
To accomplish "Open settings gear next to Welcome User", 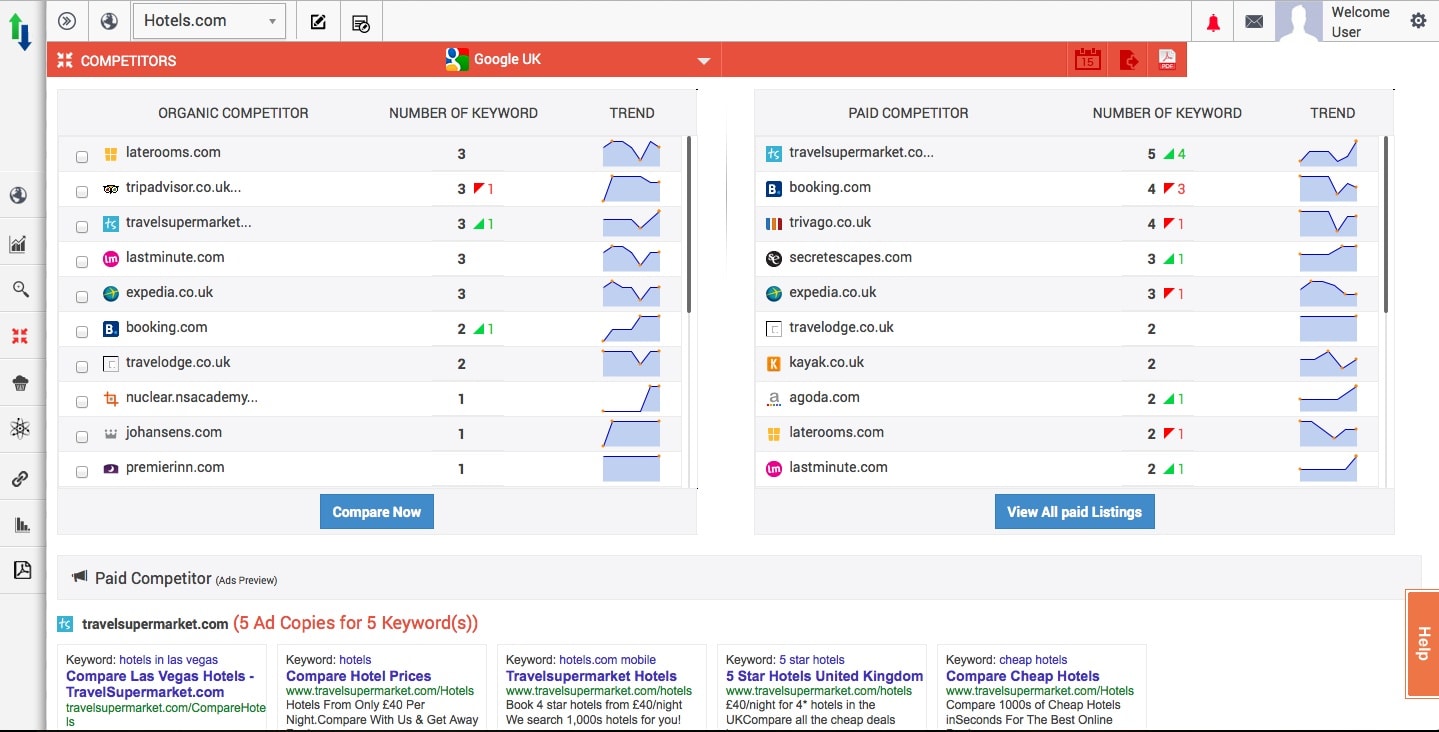I will 1418,21.
